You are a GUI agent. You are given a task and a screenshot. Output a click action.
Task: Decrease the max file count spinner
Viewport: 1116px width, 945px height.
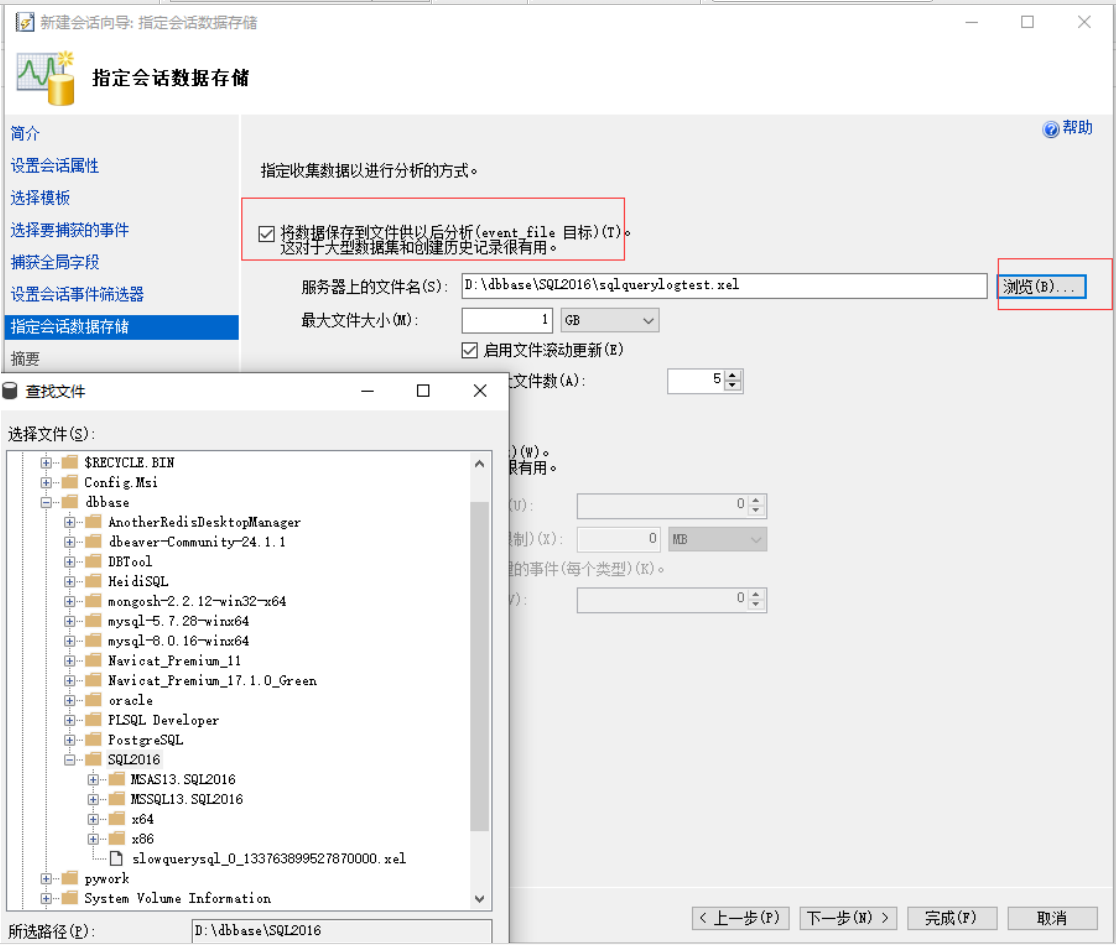[733, 386]
